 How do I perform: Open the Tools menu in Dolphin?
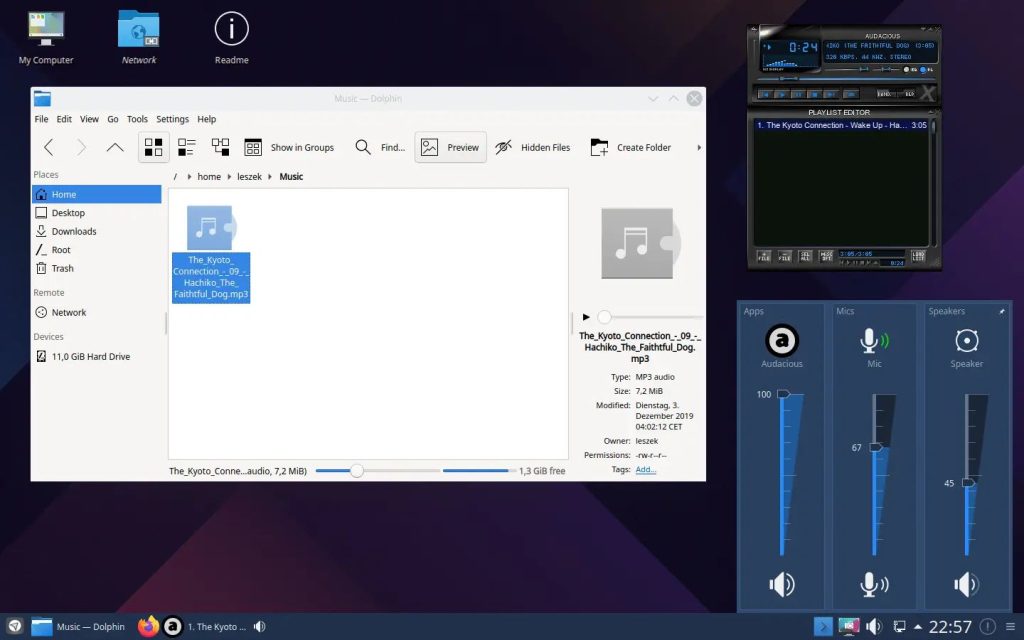tap(137, 119)
